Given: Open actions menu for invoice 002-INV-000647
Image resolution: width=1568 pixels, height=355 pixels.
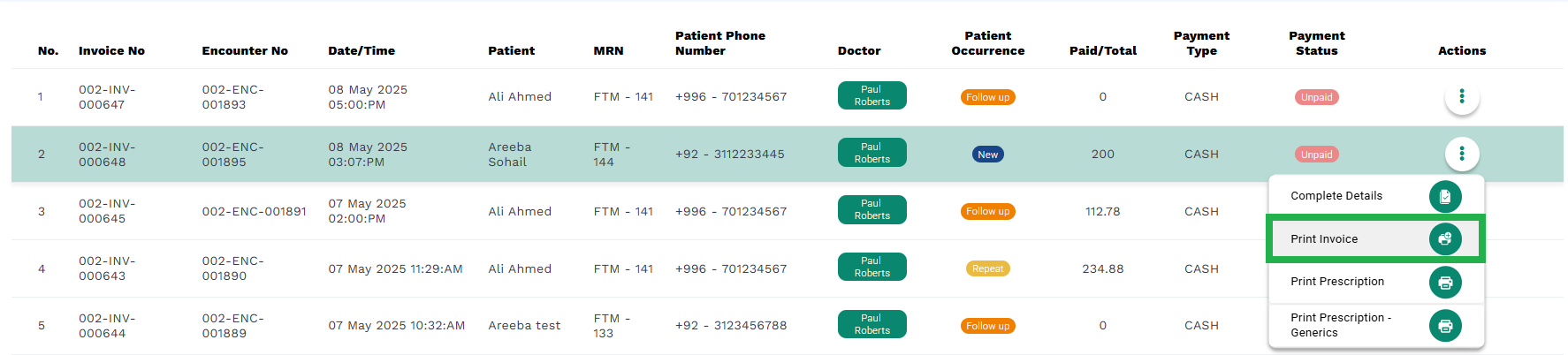Looking at the screenshot, I should (x=1461, y=96).
